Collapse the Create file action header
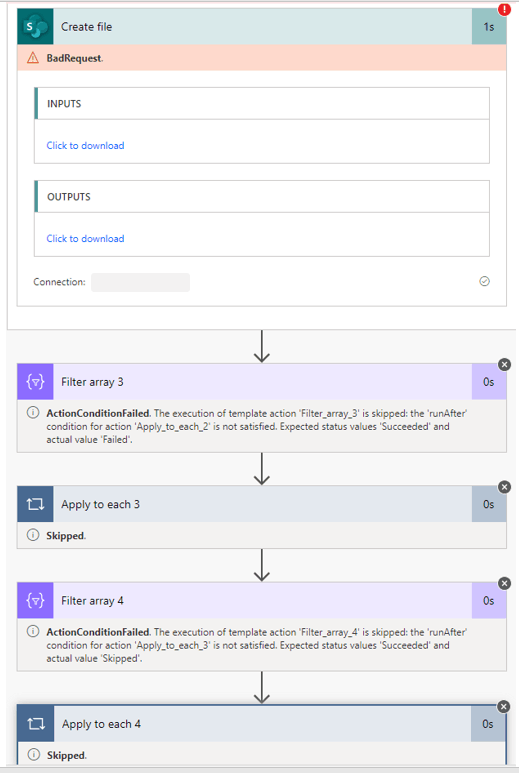Image resolution: width=519 pixels, height=773 pixels. click(262, 27)
